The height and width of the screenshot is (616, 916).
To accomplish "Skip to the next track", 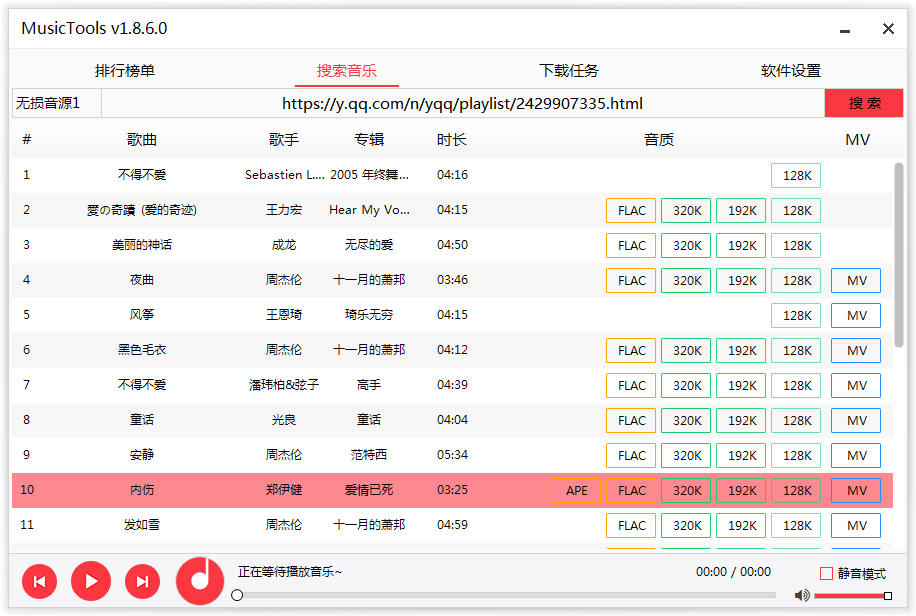I will pyautogui.click(x=142, y=581).
